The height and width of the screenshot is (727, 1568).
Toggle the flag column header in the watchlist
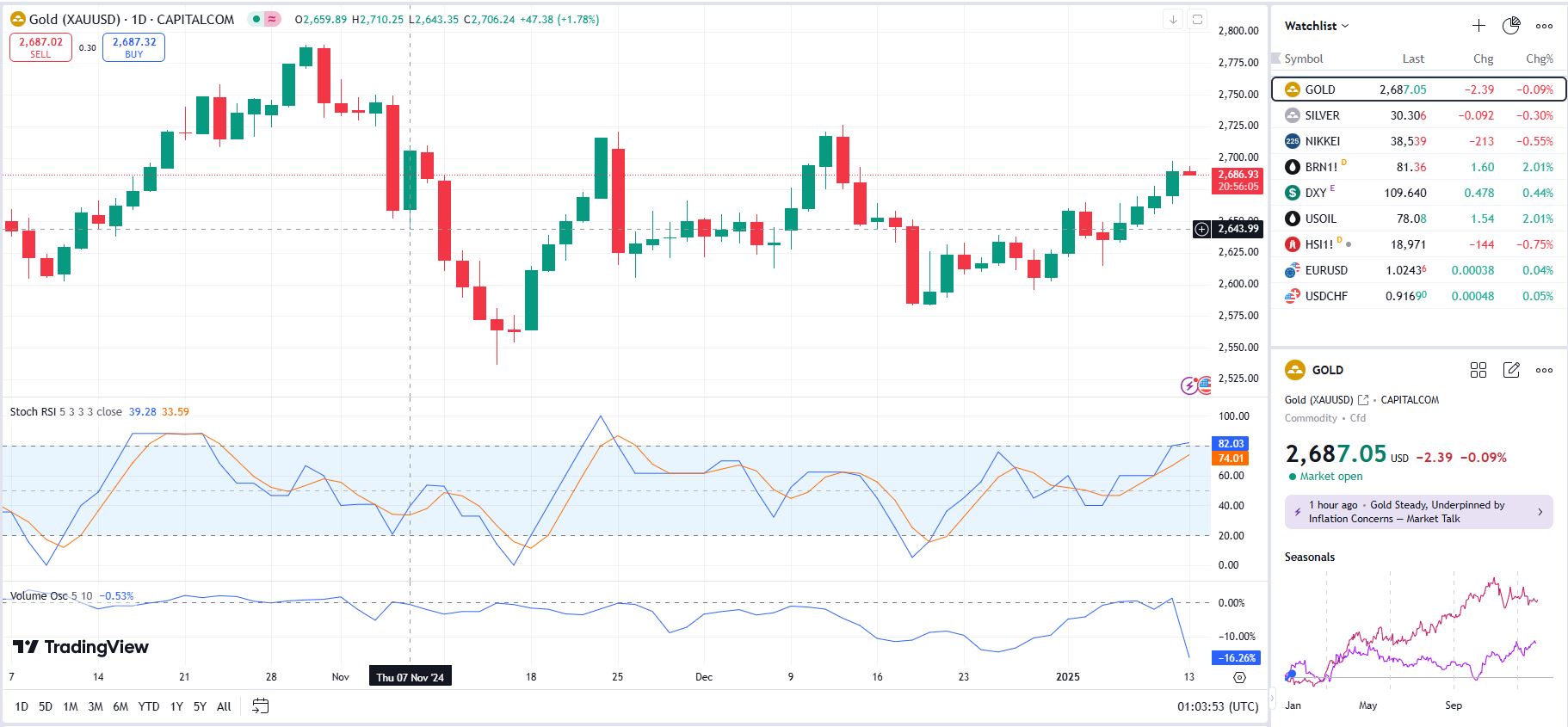[1276, 59]
